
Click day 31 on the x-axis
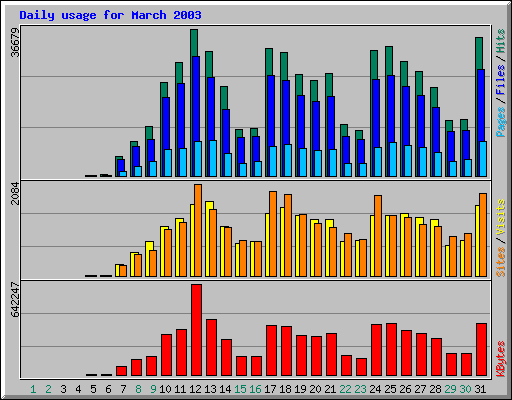480,389
